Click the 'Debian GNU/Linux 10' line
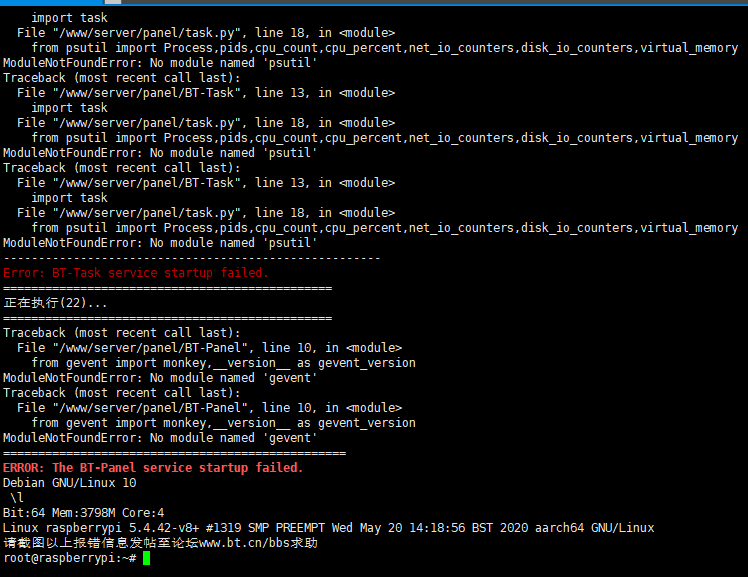The height and width of the screenshot is (577, 748). (70, 483)
